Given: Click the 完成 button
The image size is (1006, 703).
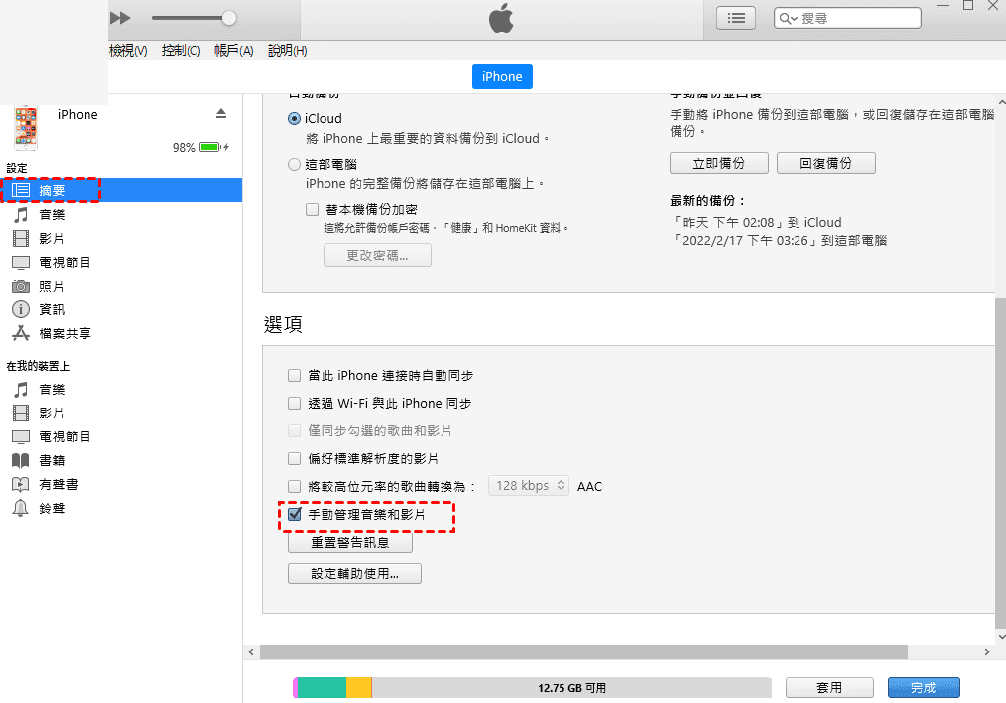Looking at the screenshot, I should pyautogui.click(x=923, y=688).
